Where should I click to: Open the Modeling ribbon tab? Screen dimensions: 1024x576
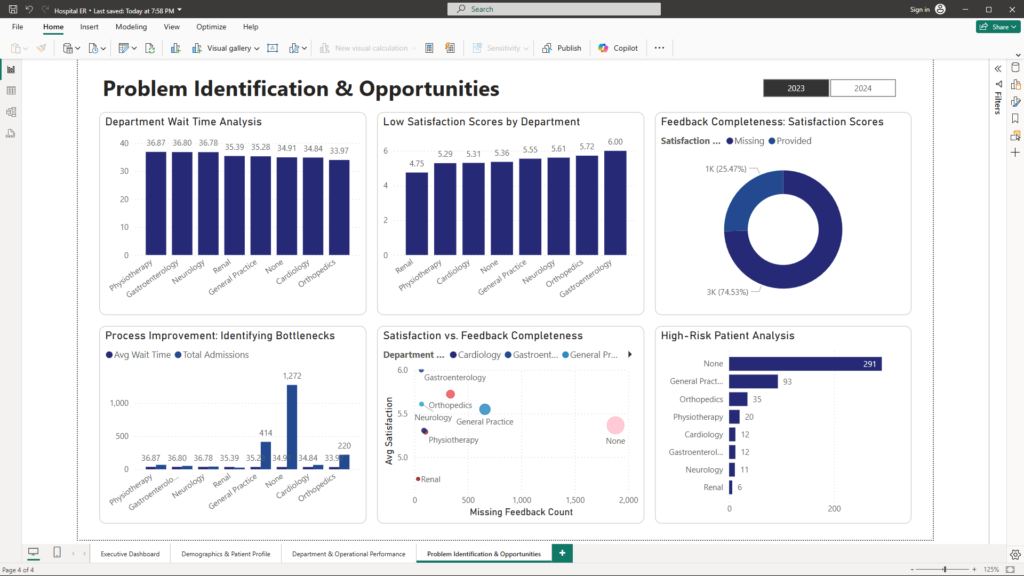[x=130, y=27]
